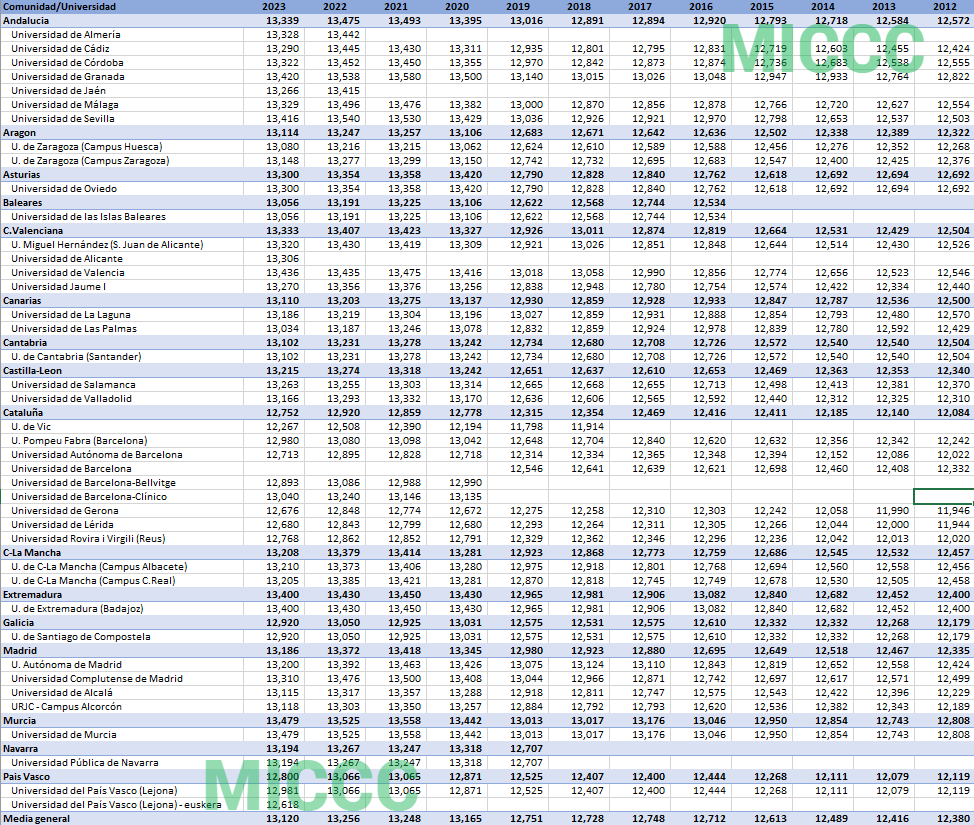Image resolution: width=974 pixels, height=825 pixels.
Task: Click the Andalucia region row label
Action: point(26,21)
